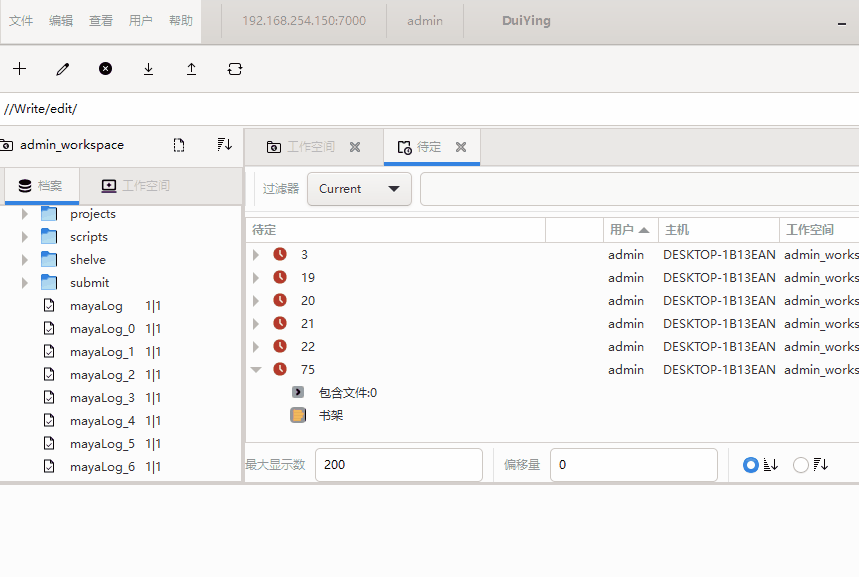
Task: Click the black circle cancel icon
Action: (105, 69)
